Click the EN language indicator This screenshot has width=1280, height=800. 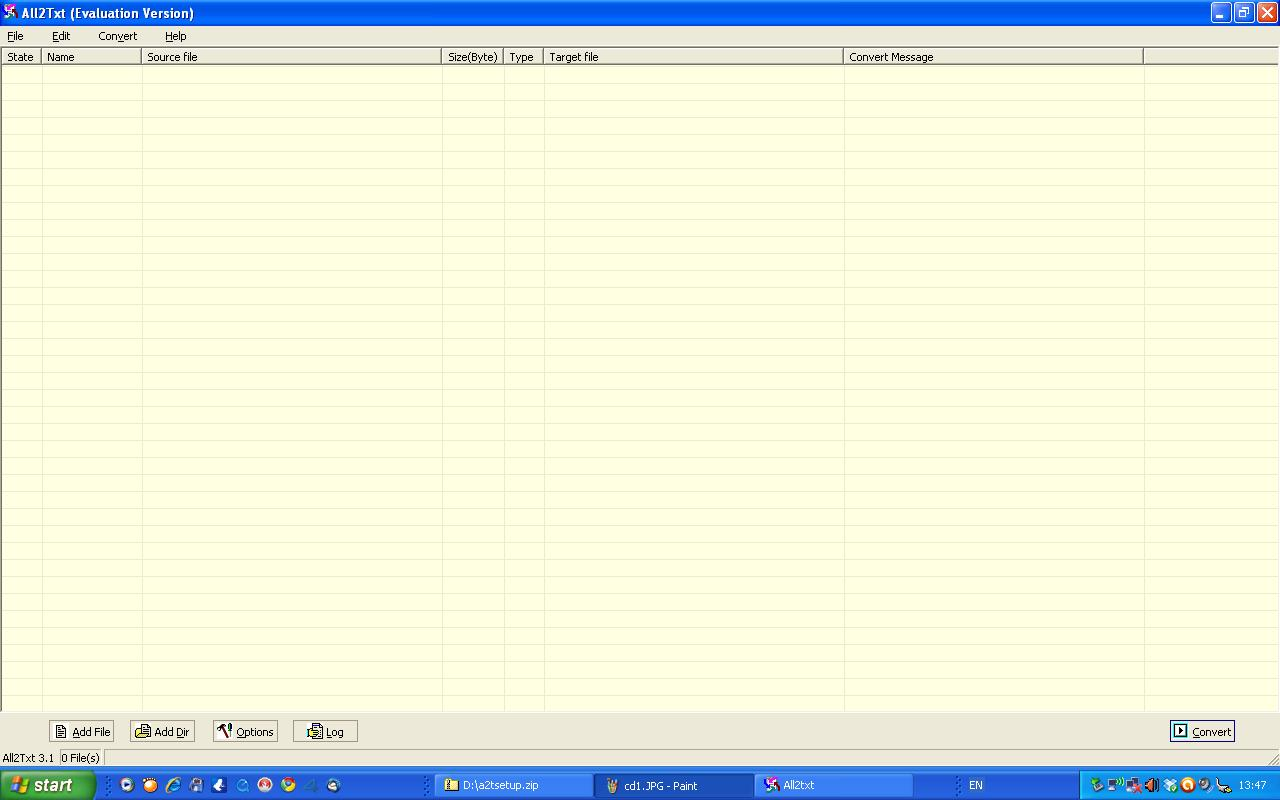(975, 785)
